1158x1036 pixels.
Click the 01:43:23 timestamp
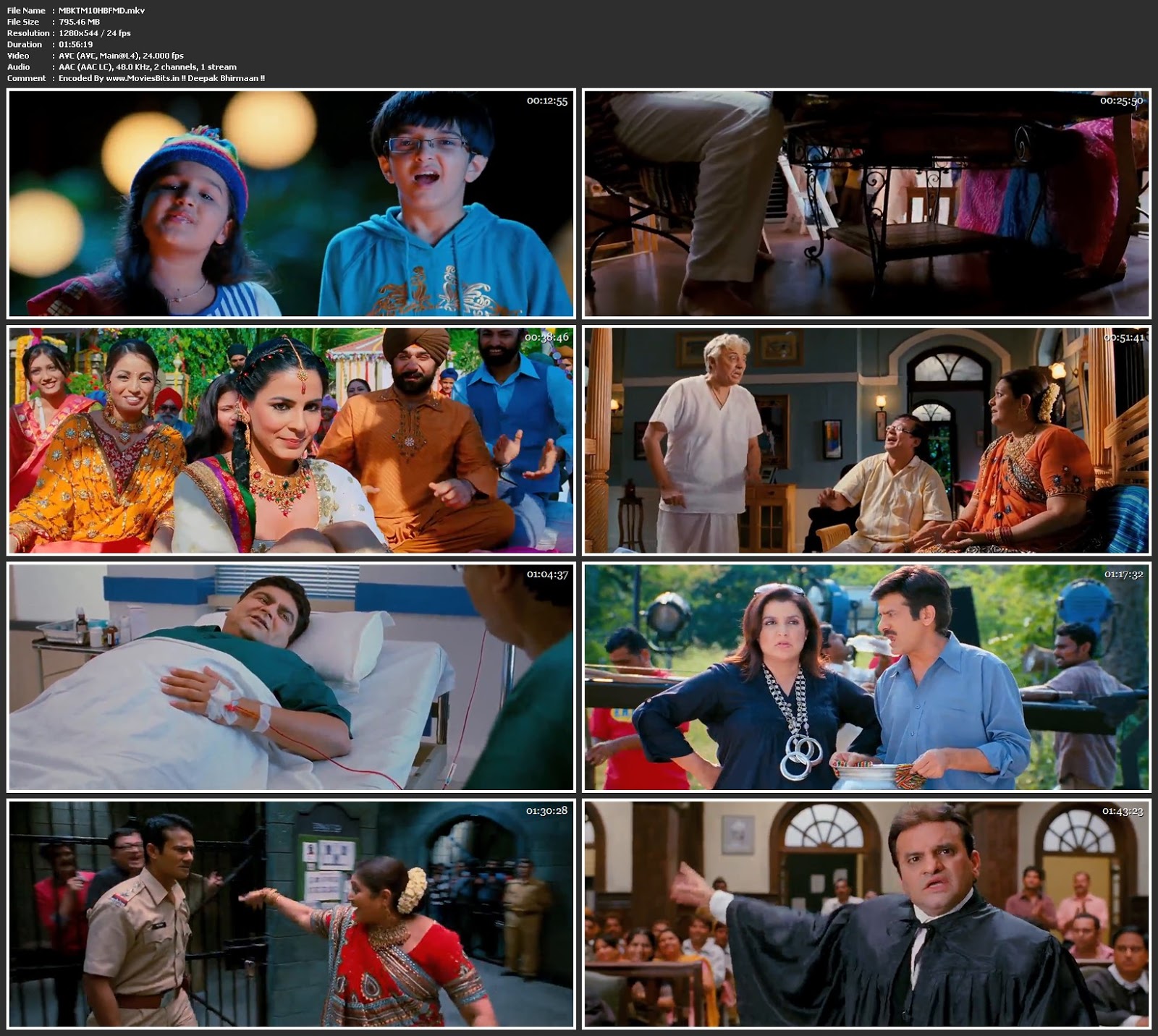click(x=1123, y=811)
